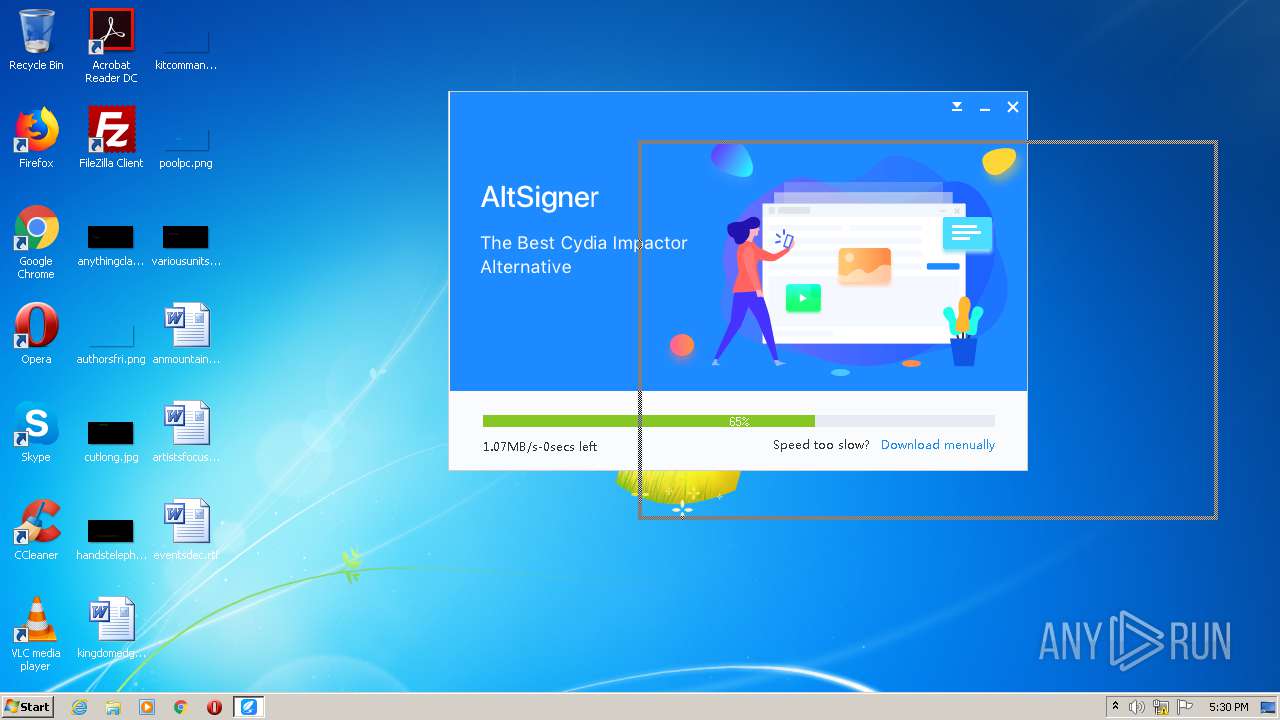Click 'Speed too slow?' text
The image size is (1280, 720).
(x=821, y=445)
